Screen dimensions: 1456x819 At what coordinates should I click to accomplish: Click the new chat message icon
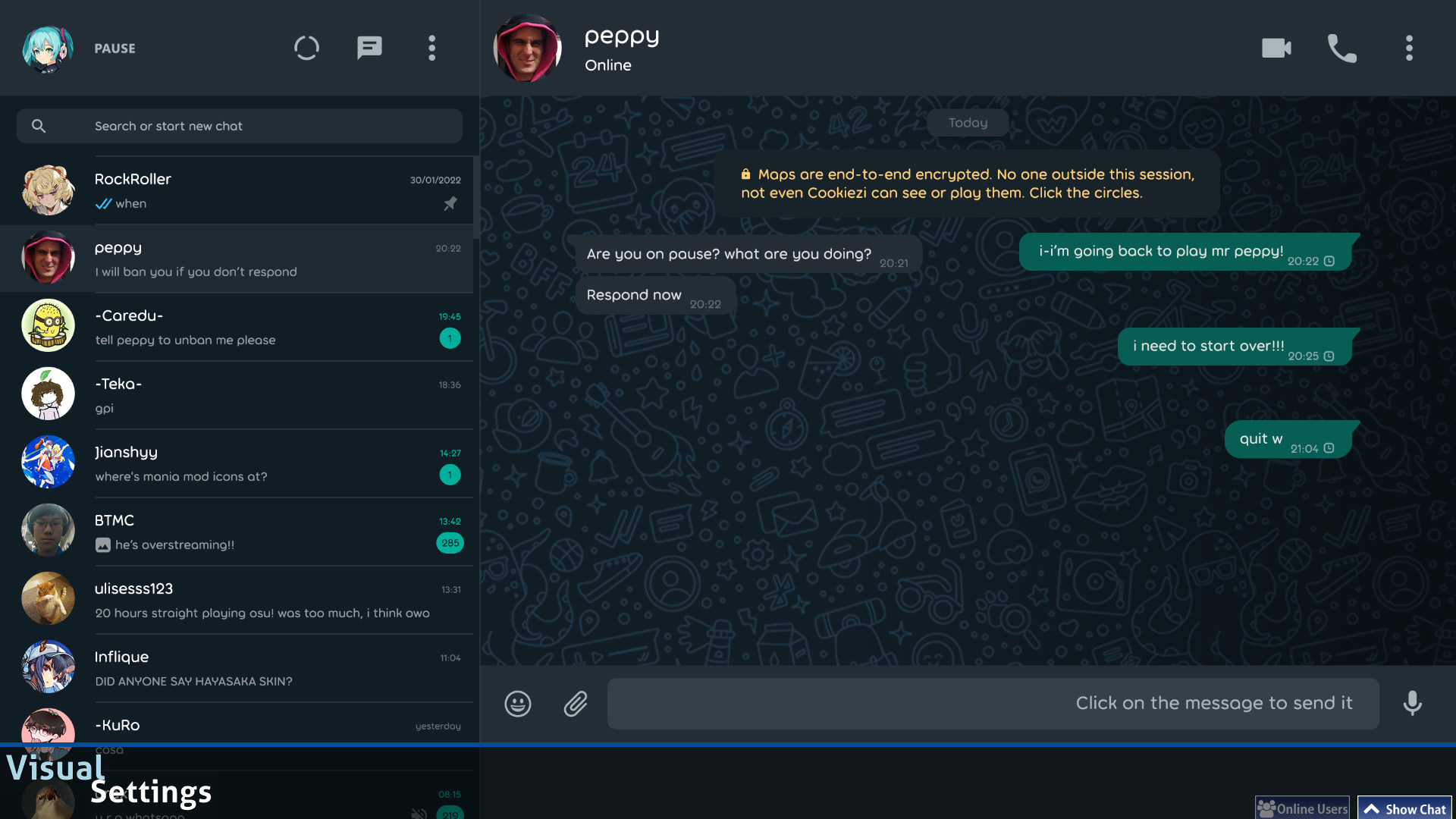(x=369, y=48)
